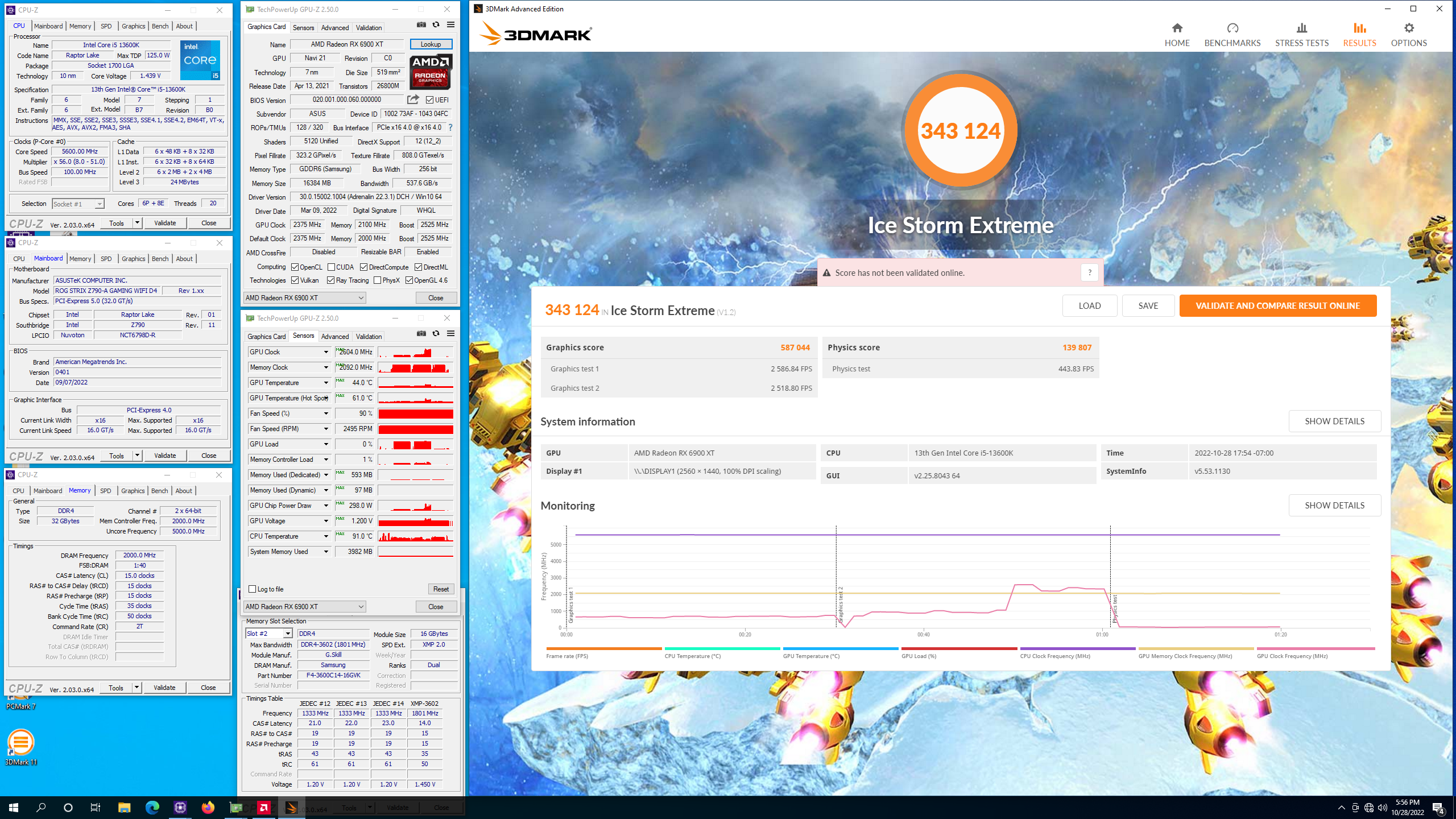Screen dimensions: 1456x819
Task: Click the GPU-Z Graphics Card screenshot camera icon
Action: pos(421,25)
